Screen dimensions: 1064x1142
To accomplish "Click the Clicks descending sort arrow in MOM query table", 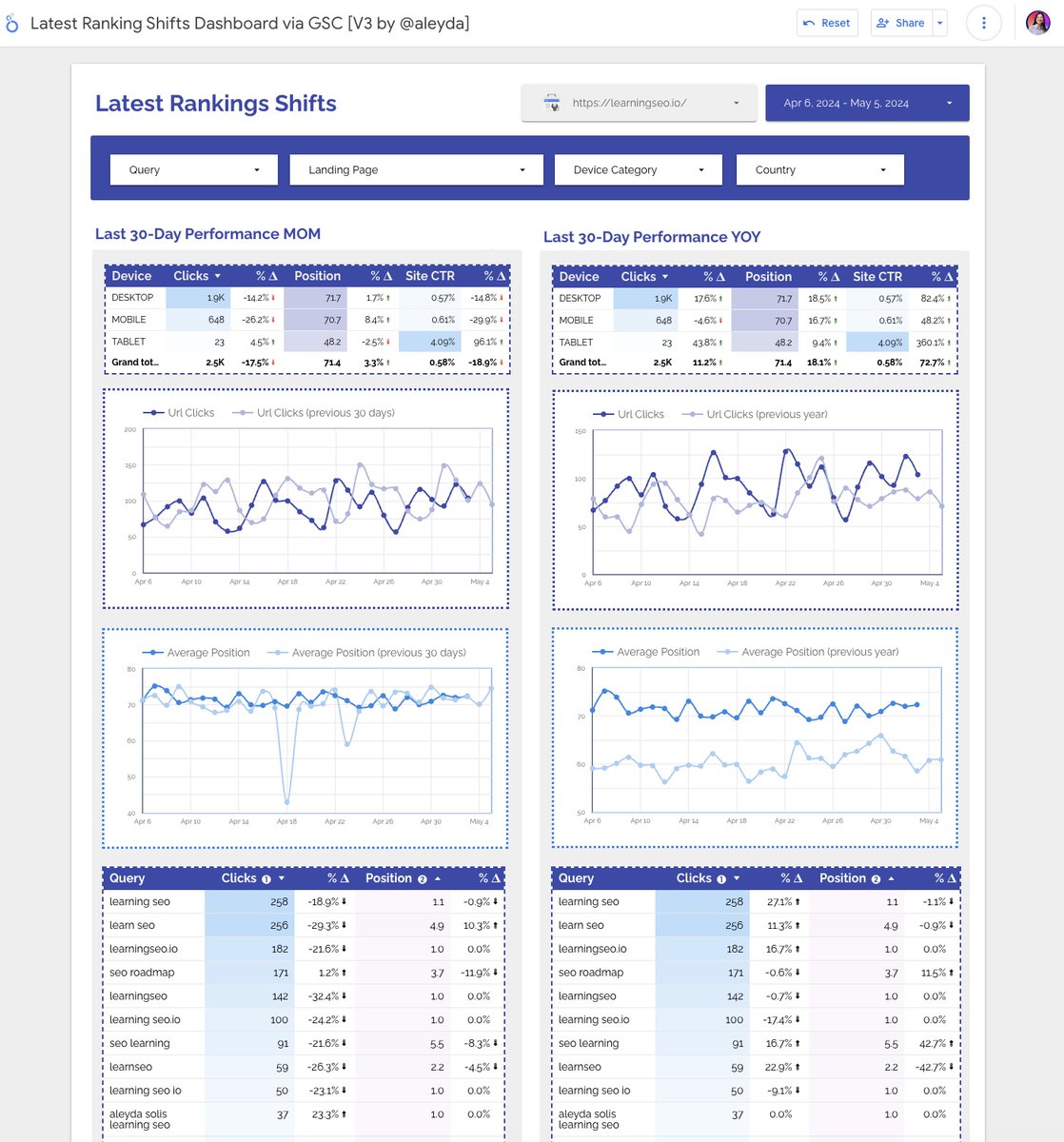I will click(282, 878).
